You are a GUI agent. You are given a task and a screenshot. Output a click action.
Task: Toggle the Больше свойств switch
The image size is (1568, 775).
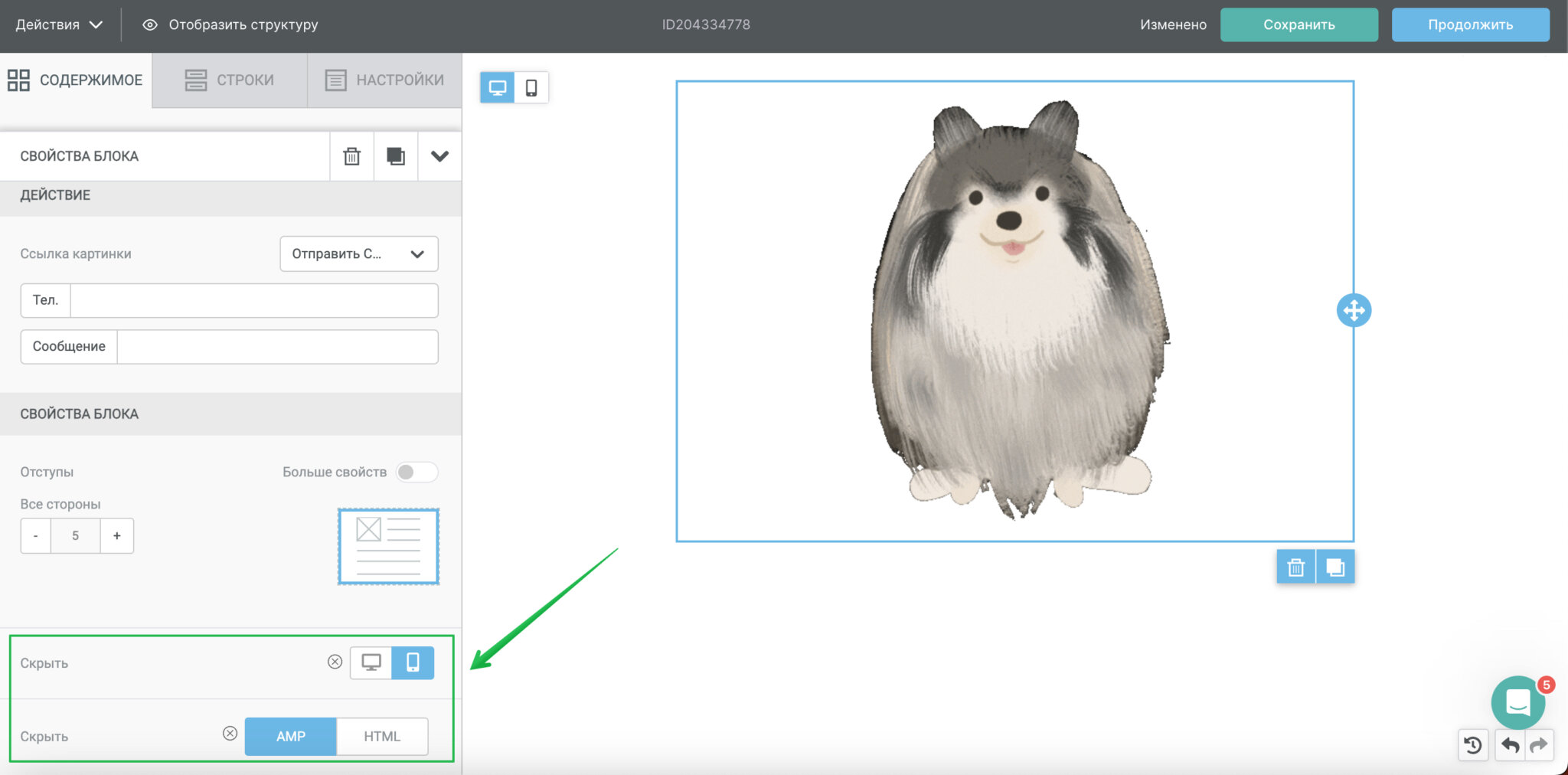click(416, 472)
